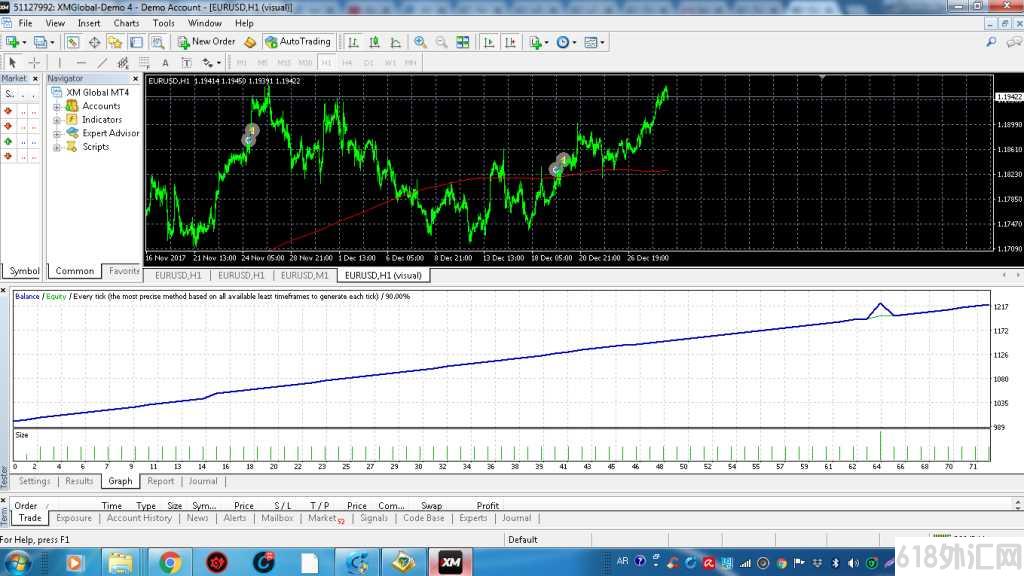
Task: Click the arrows objects tool icon
Action: [207, 63]
